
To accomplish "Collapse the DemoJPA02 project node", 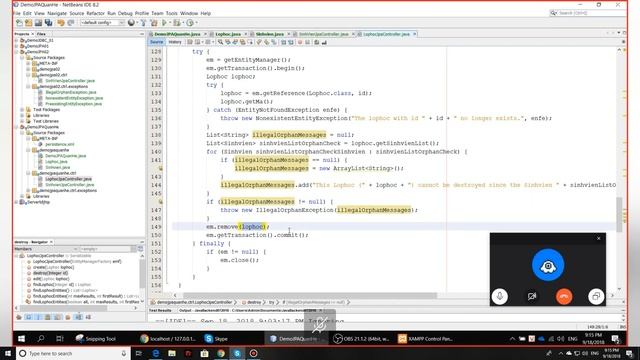I will point(17,52).
